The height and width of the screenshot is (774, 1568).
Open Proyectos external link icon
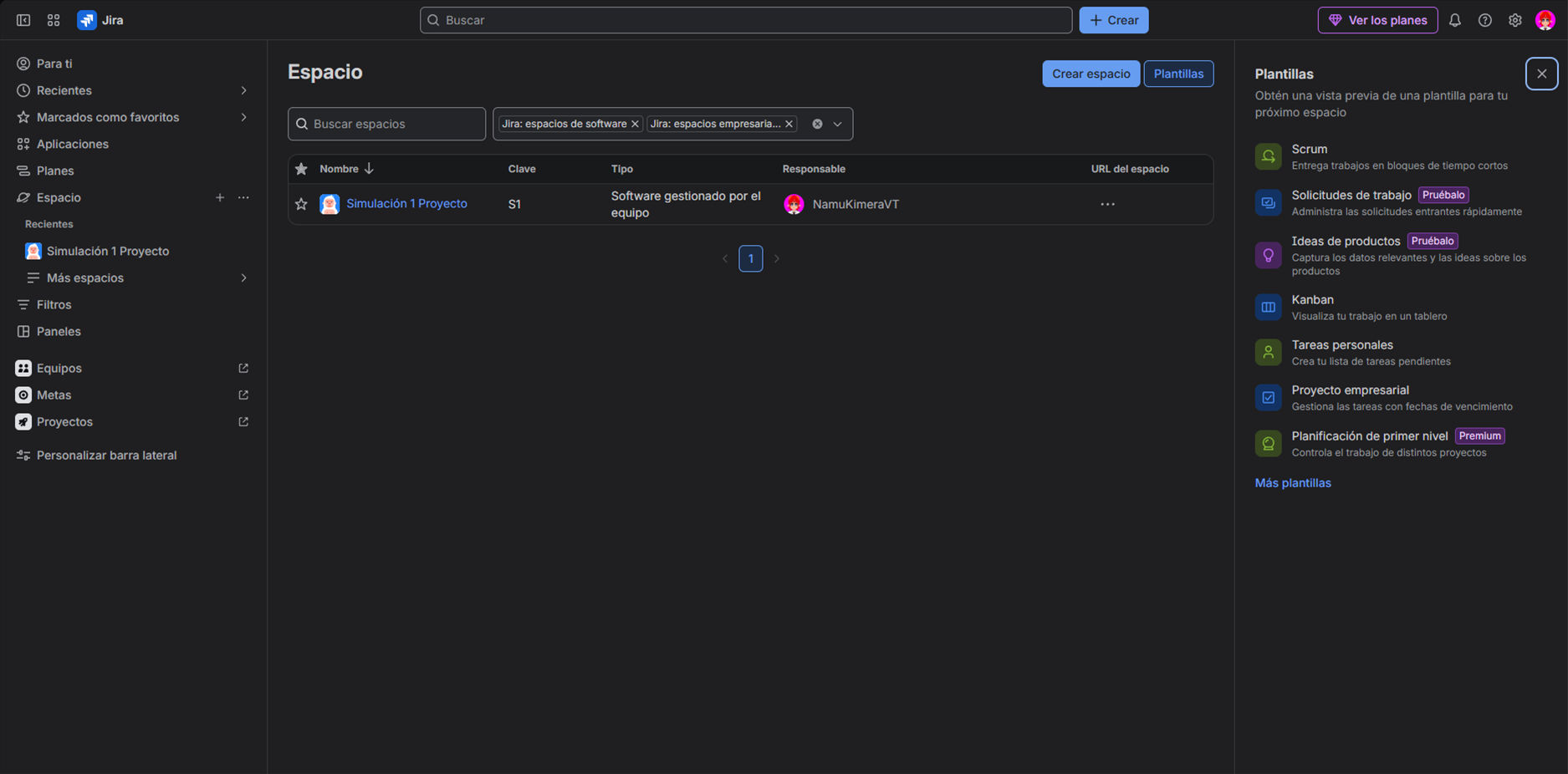(x=243, y=421)
